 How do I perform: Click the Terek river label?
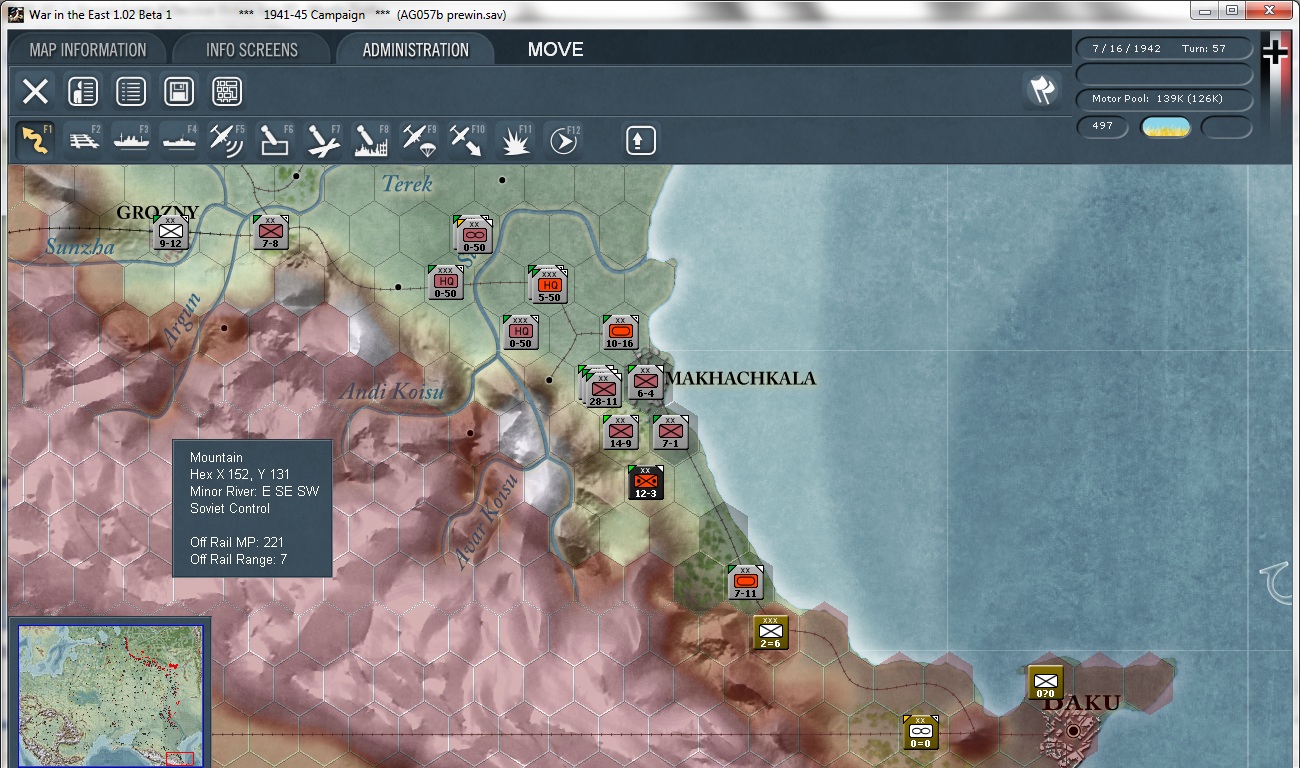(x=407, y=183)
